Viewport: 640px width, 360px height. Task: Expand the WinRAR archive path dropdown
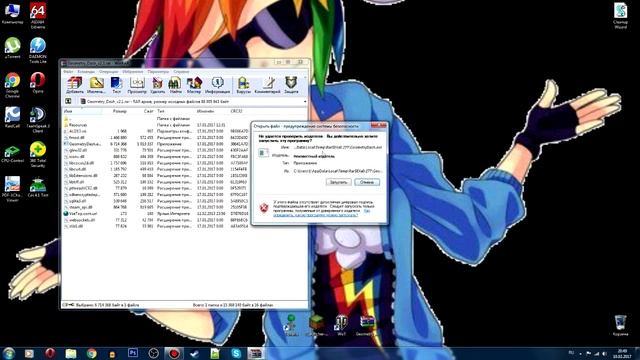click(x=304, y=101)
